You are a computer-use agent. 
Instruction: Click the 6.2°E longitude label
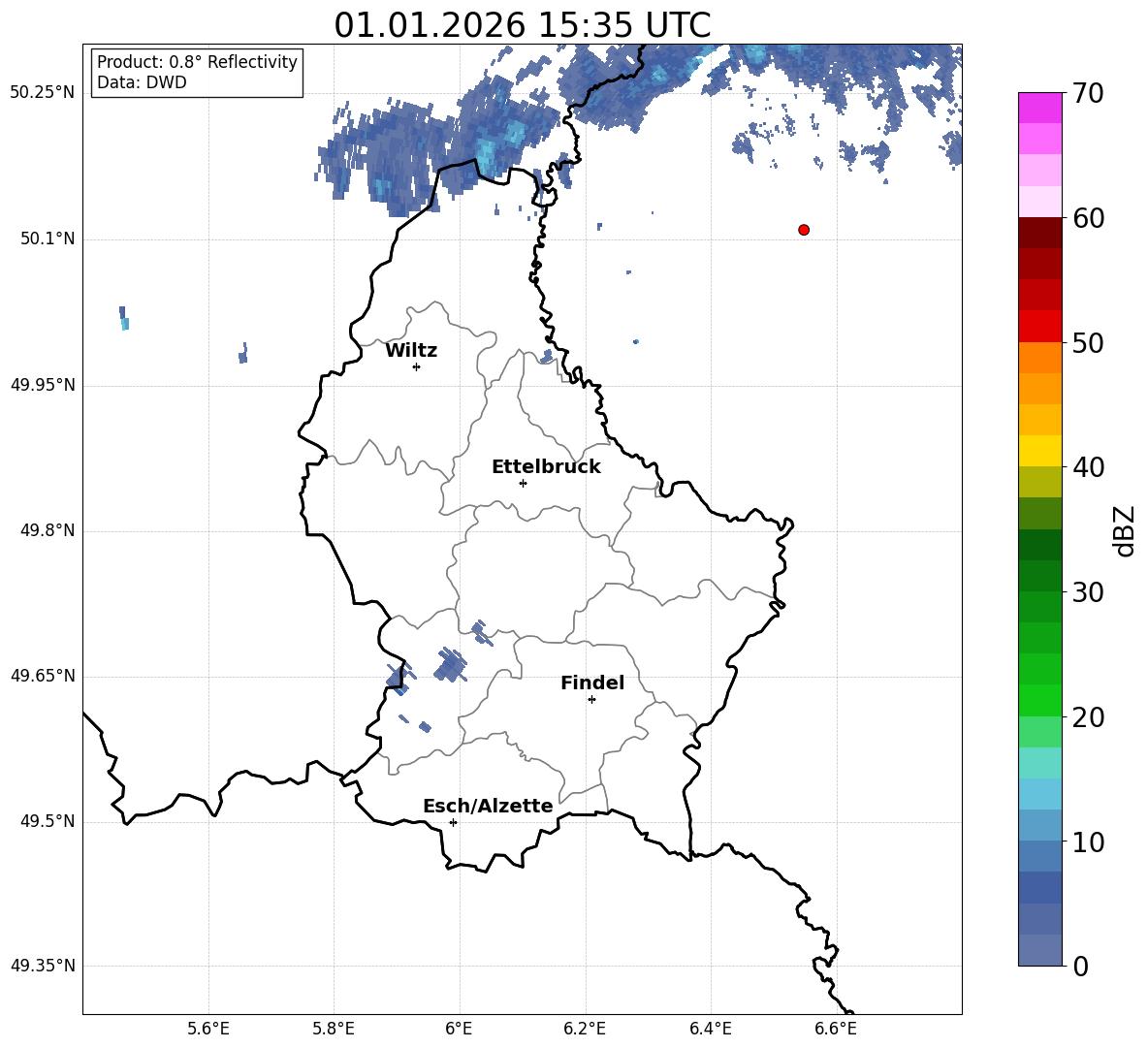pyautogui.click(x=585, y=1029)
